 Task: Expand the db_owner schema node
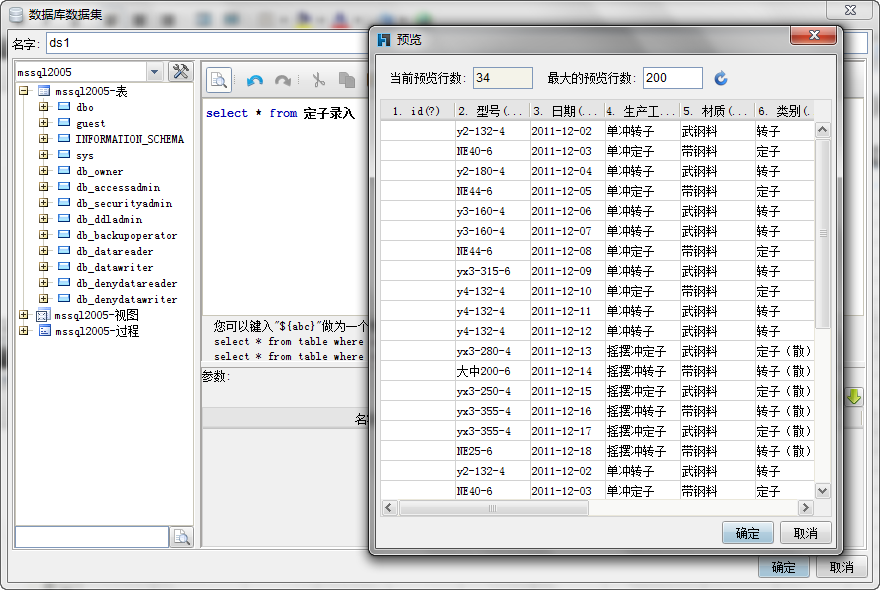pyautogui.click(x=44, y=171)
